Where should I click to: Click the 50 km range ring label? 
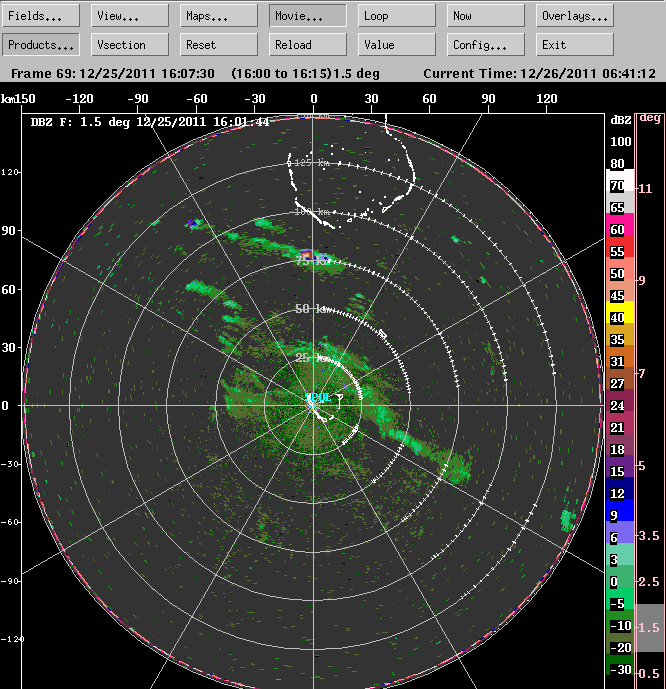pos(313,309)
